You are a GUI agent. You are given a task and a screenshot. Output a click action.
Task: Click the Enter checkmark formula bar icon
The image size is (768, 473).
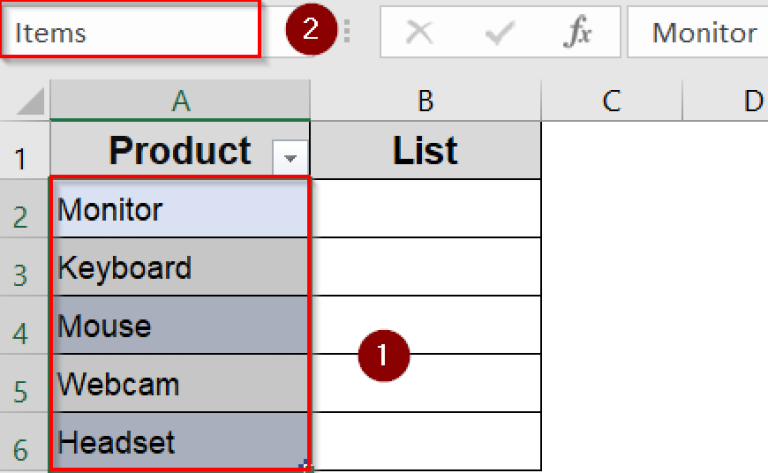pyautogui.click(x=497, y=33)
